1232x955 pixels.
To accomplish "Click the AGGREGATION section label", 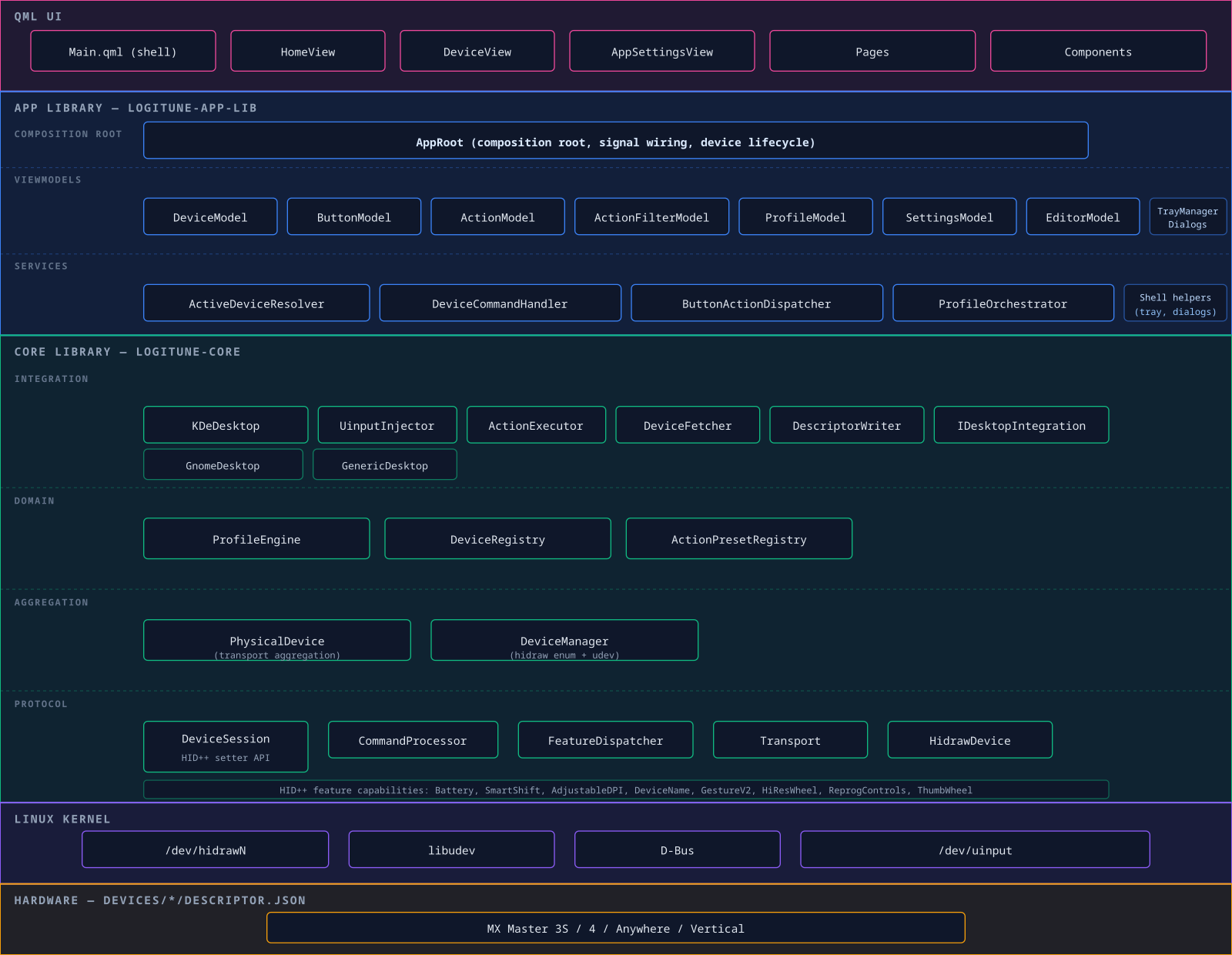I will pyautogui.click(x=51, y=602).
